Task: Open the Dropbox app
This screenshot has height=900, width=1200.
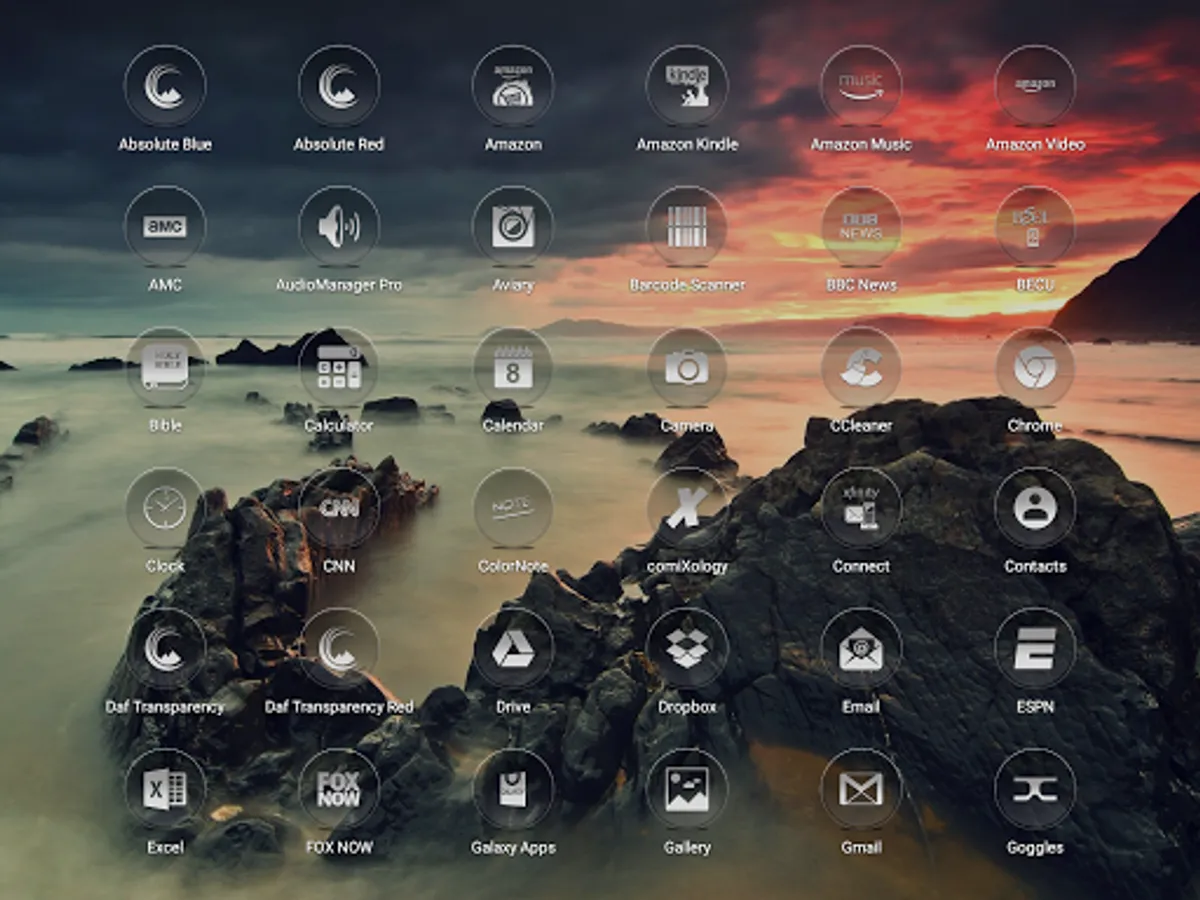Action: (x=687, y=649)
